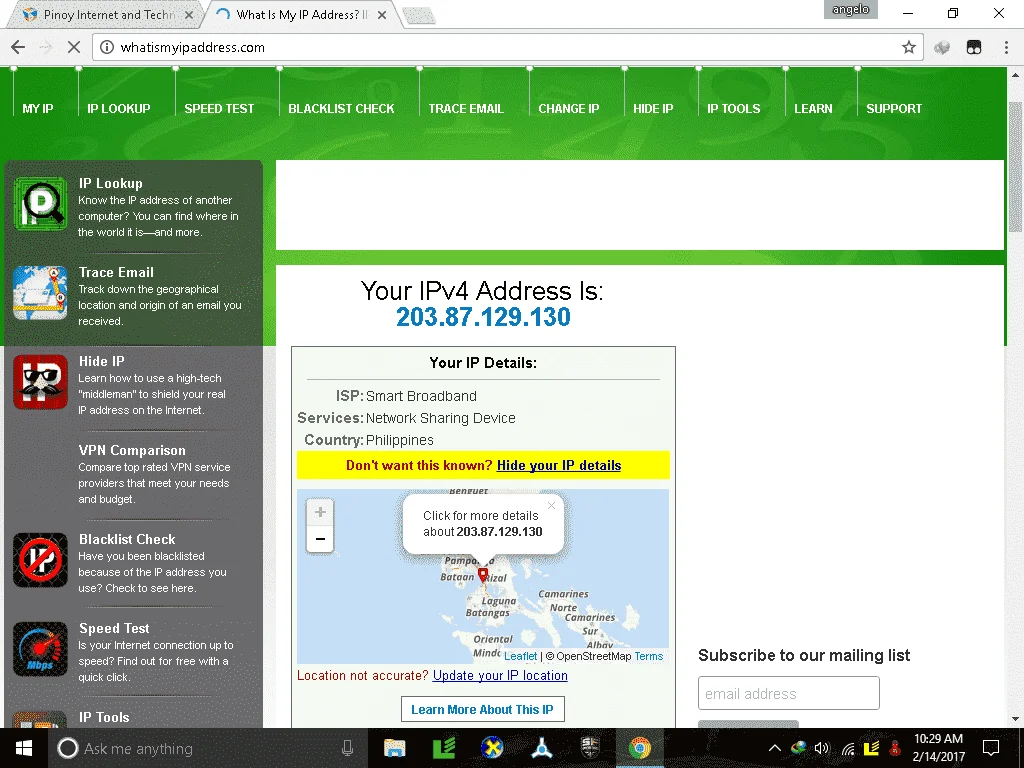The image size is (1024, 768).
Task: Open the Trace Email map icon
Action: click(x=40, y=293)
